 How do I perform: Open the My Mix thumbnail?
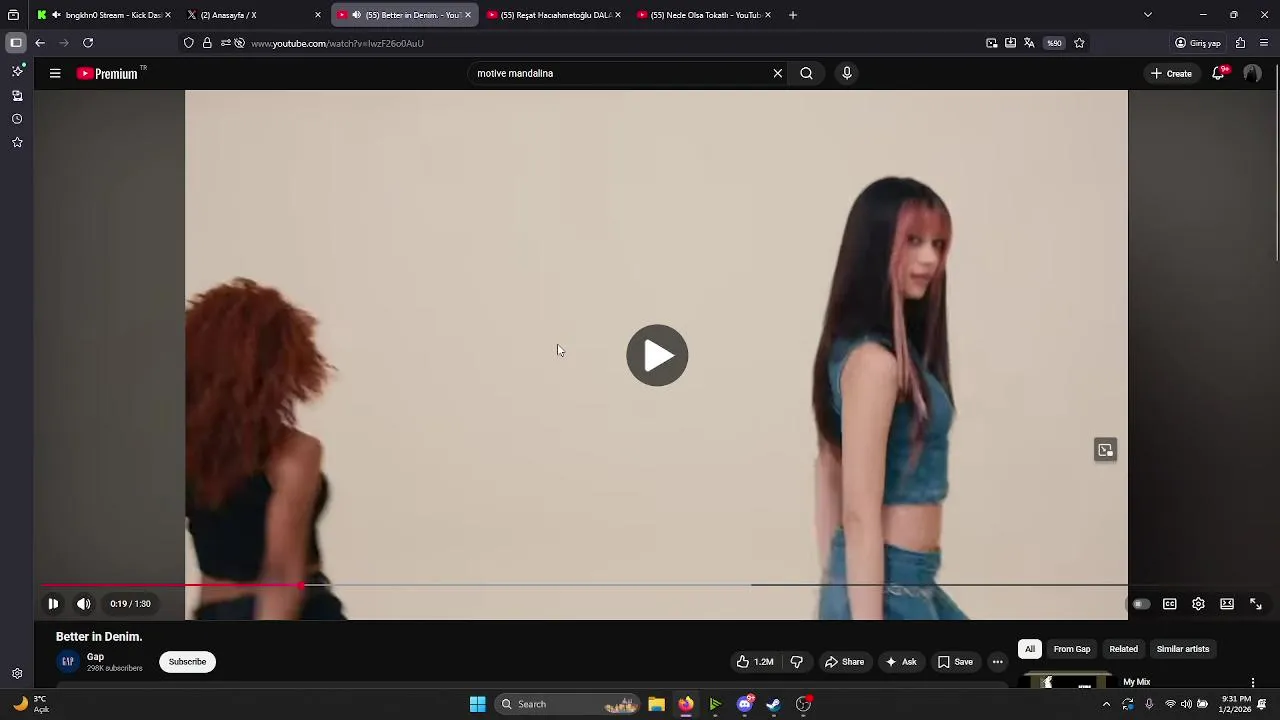[x=1068, y=682]
